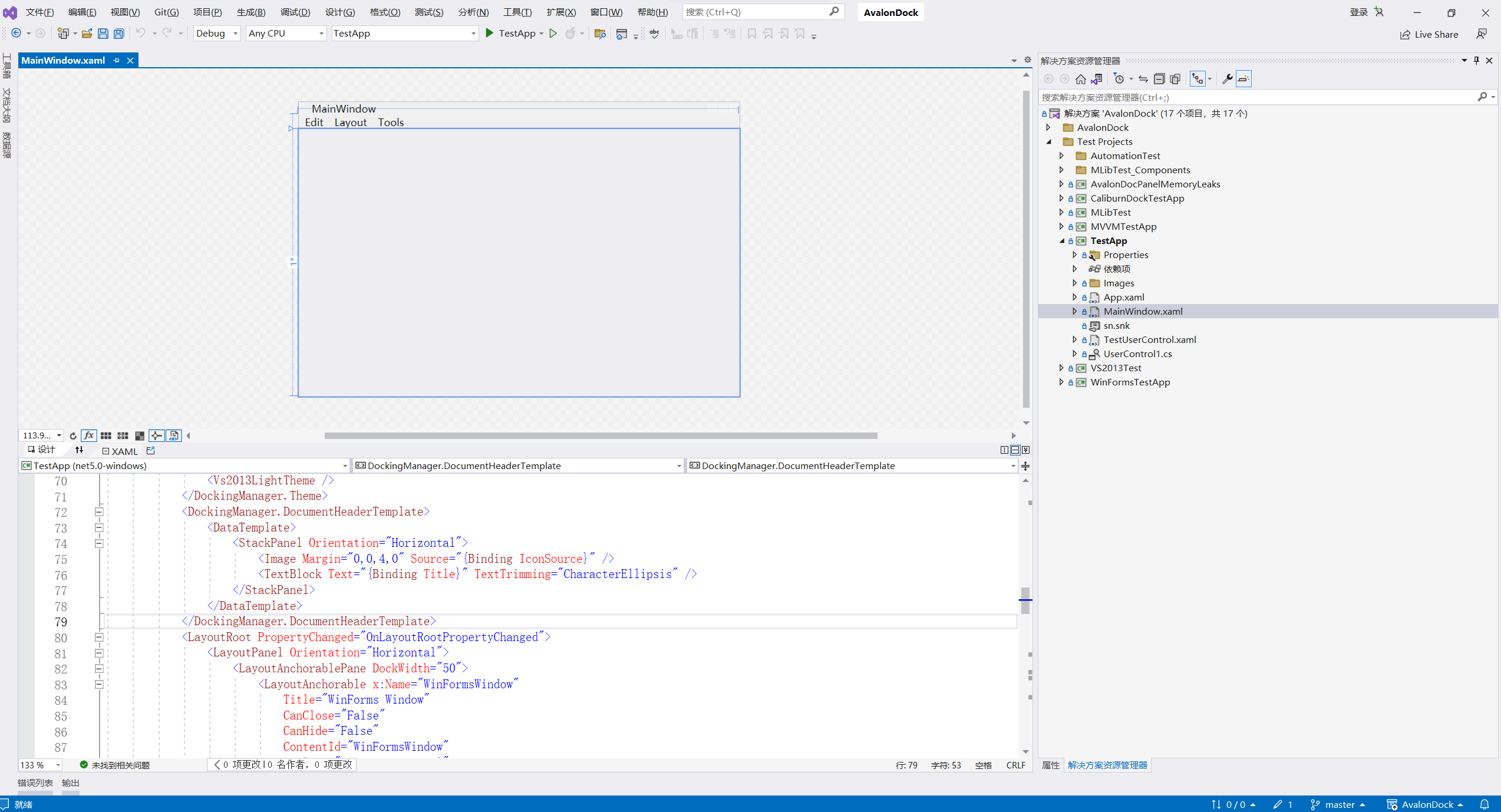
Task: Expand the AvalonDock solution folder
Action: coord(1049,128)
